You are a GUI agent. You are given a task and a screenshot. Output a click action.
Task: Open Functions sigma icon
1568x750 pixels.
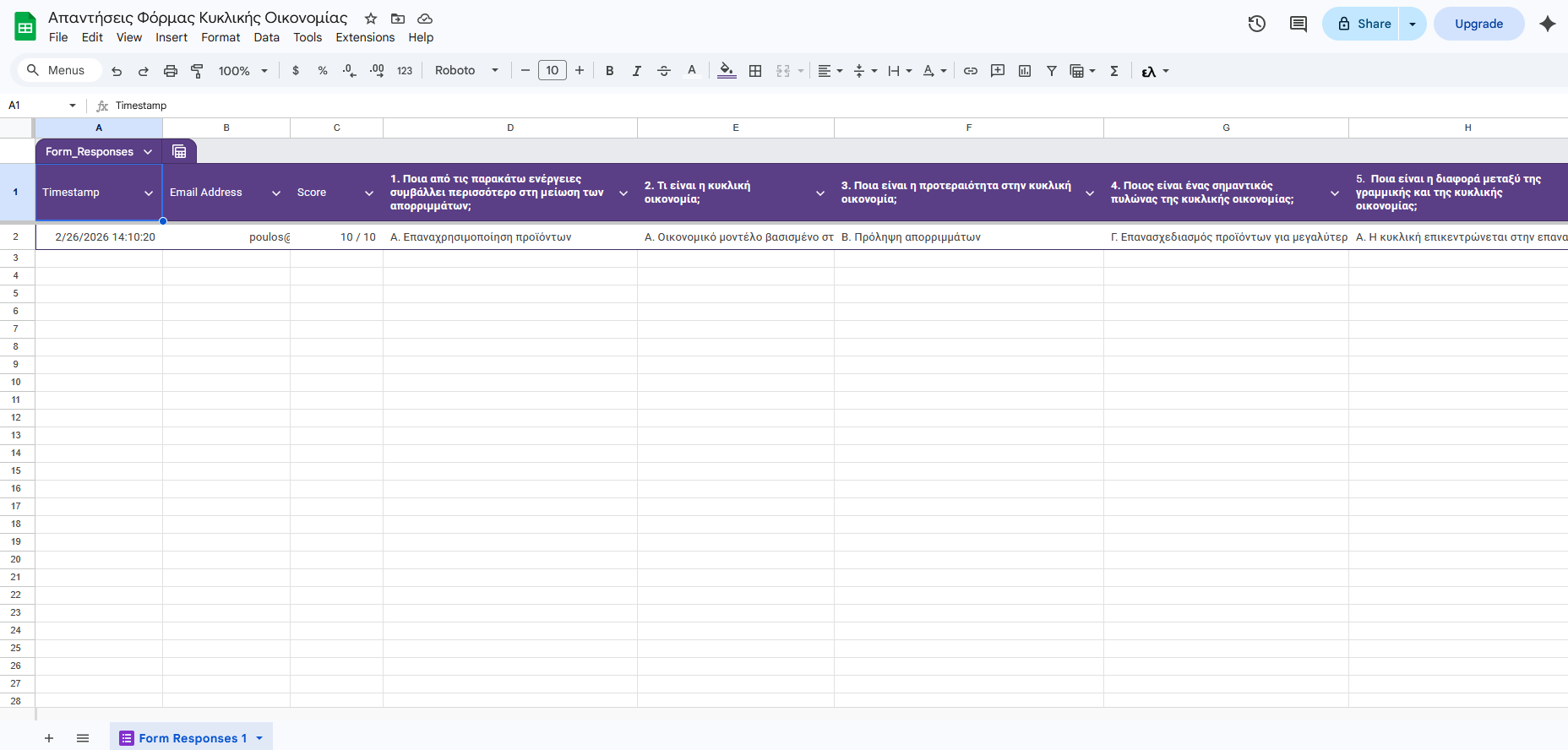point(1114,71)
